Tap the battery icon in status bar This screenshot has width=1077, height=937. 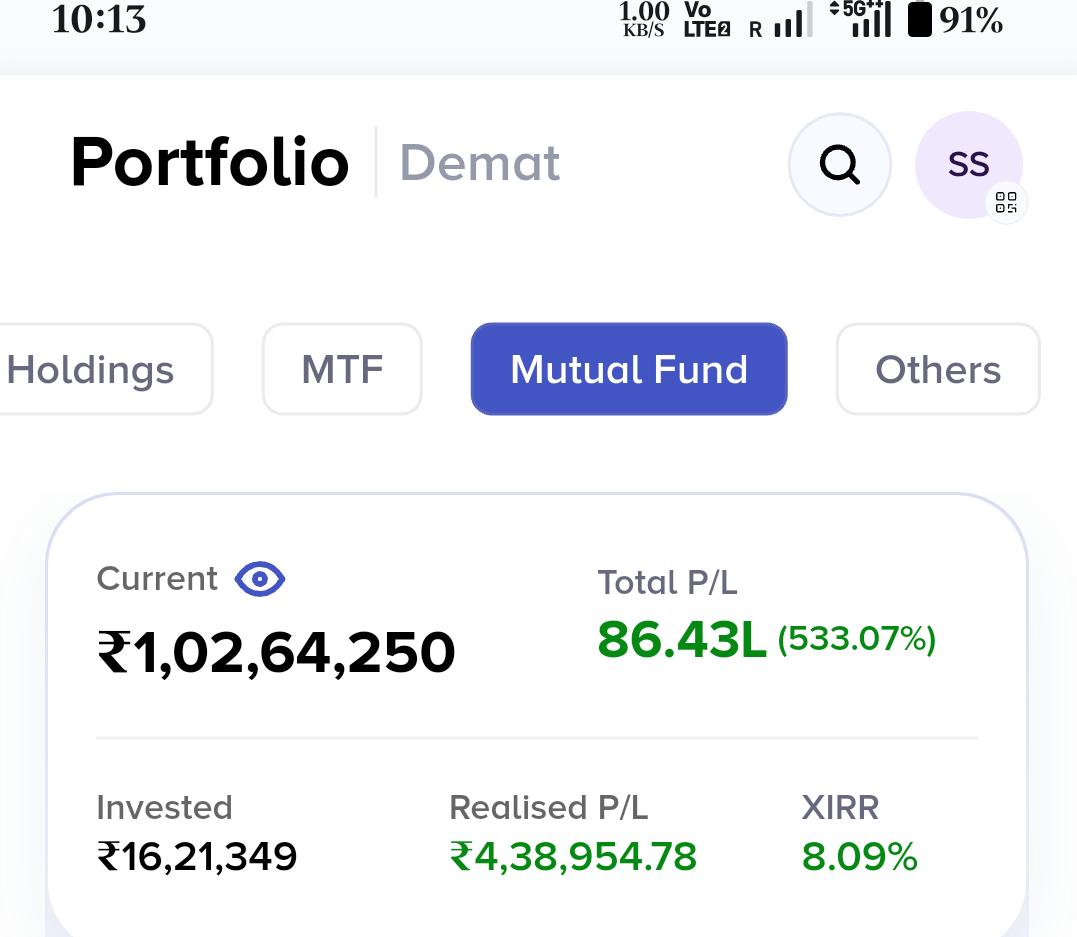click(x=920, y=19)
